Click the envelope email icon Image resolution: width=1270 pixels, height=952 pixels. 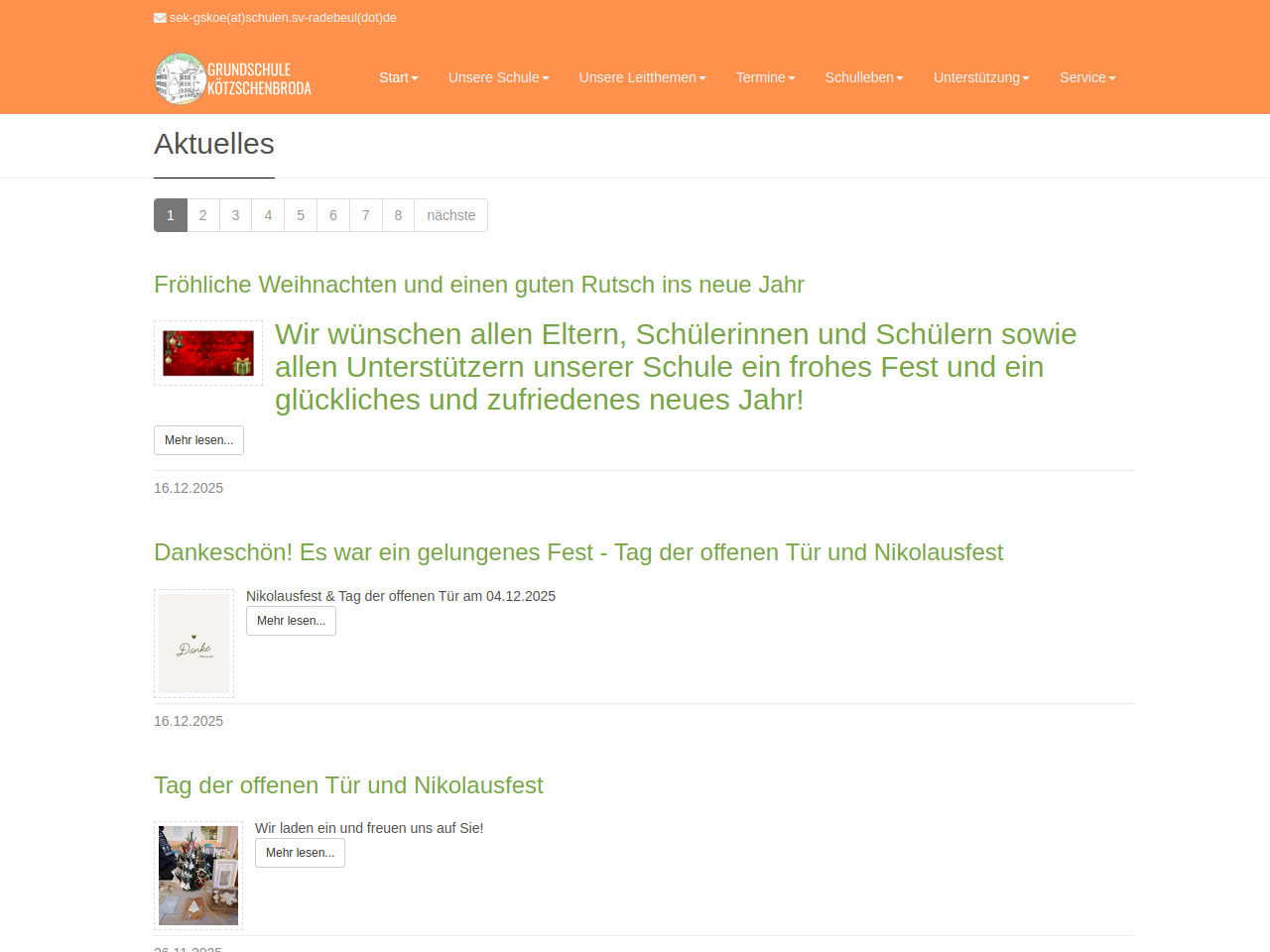(x=160, y=18)
